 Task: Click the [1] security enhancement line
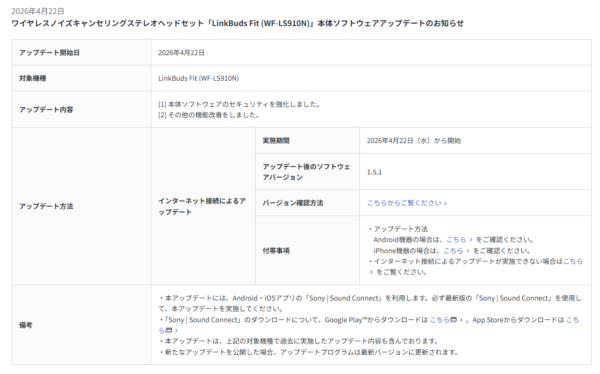point(239,104)
